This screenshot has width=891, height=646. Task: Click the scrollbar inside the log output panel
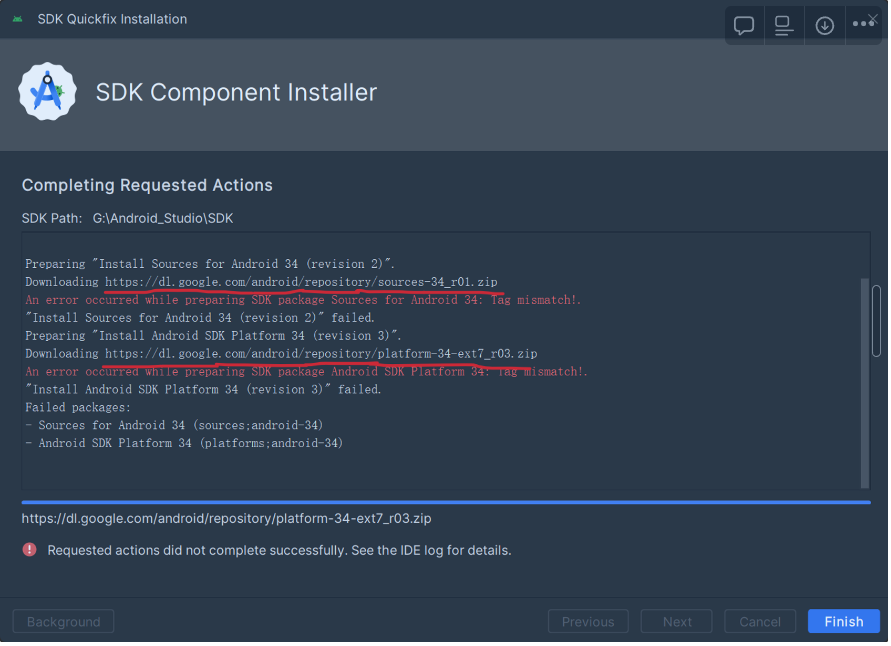tap(865, 382)
